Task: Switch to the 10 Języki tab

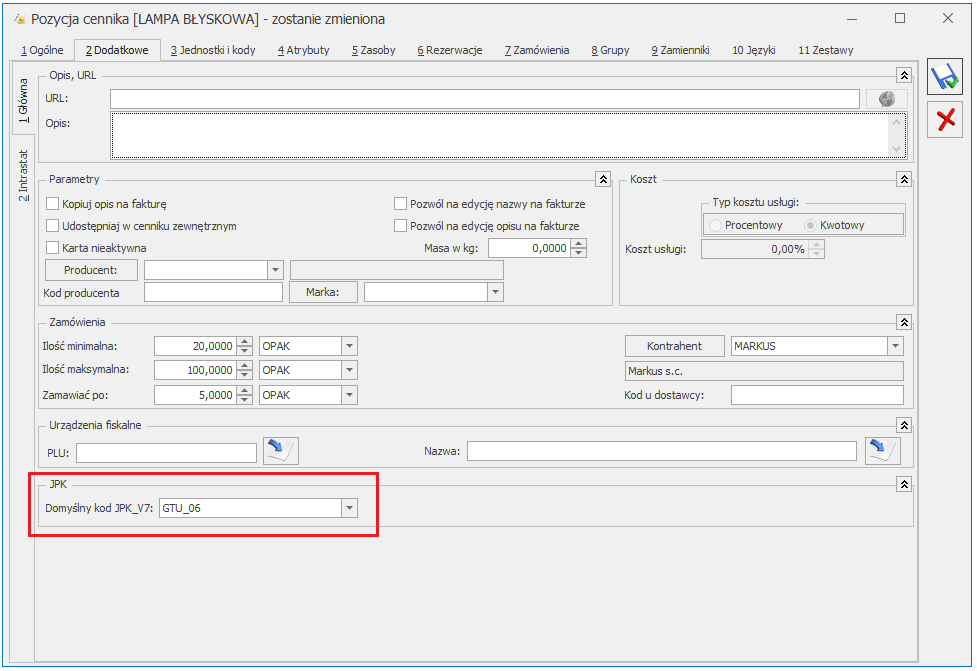Action: coord(754,50)
